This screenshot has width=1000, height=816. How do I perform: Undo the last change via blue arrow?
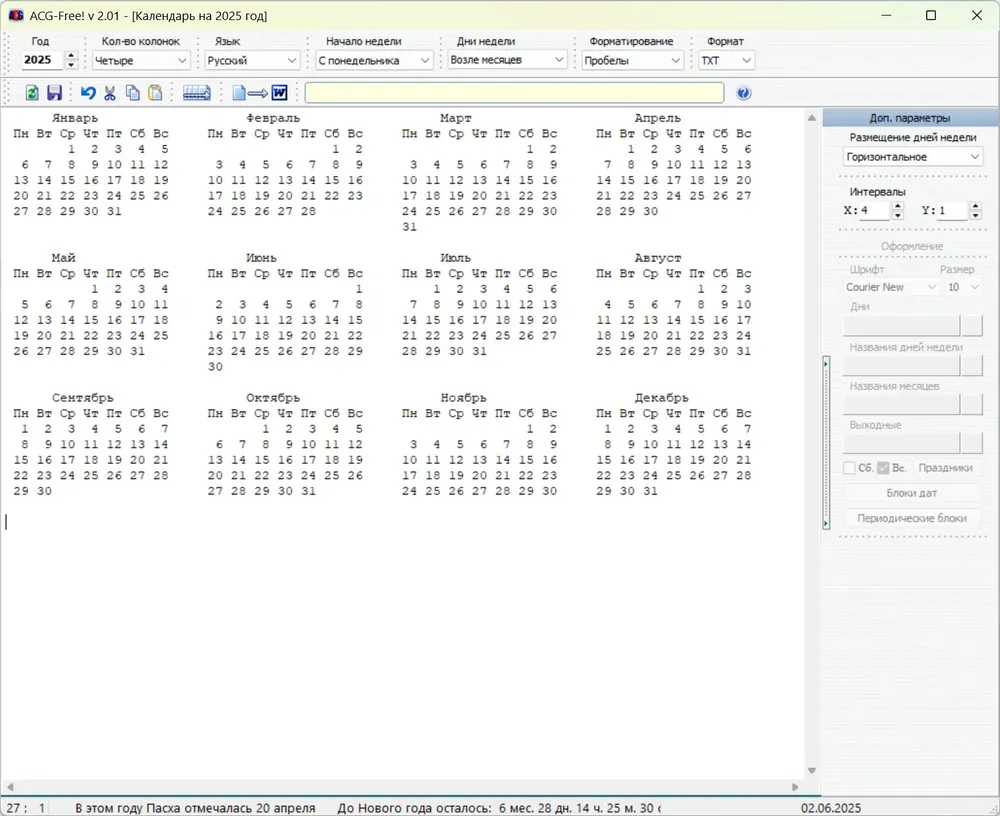tap(88, 93)
